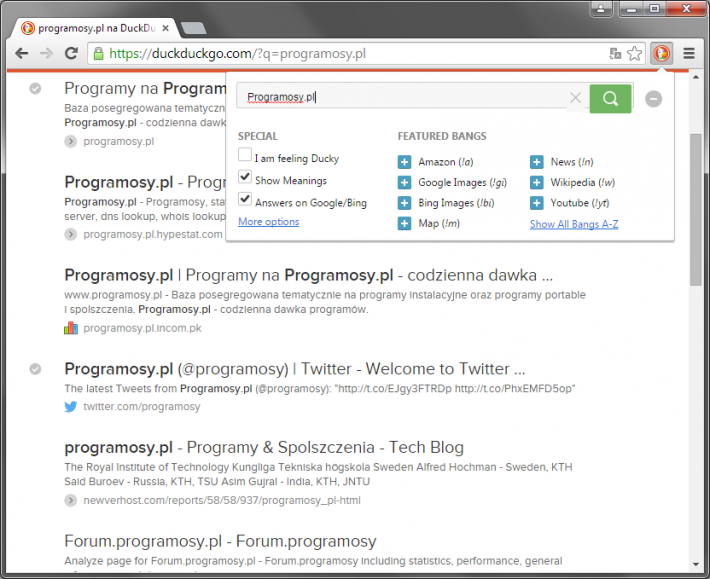Open Forum.programosy.pl result title

coord(220,541)
